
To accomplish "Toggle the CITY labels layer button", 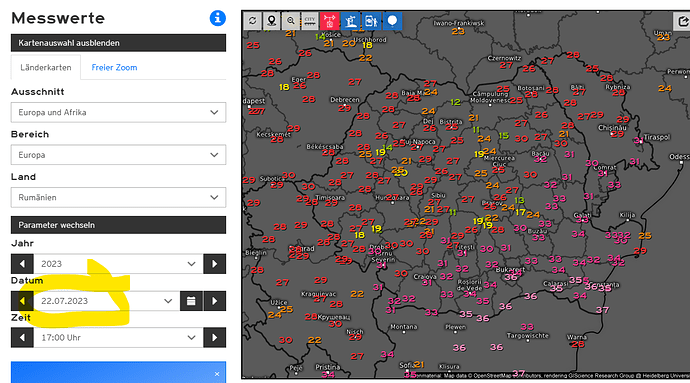I will coord(310,21).
